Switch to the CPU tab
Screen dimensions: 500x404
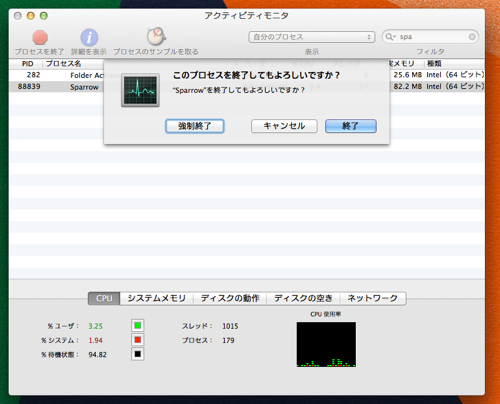point(104,298)
